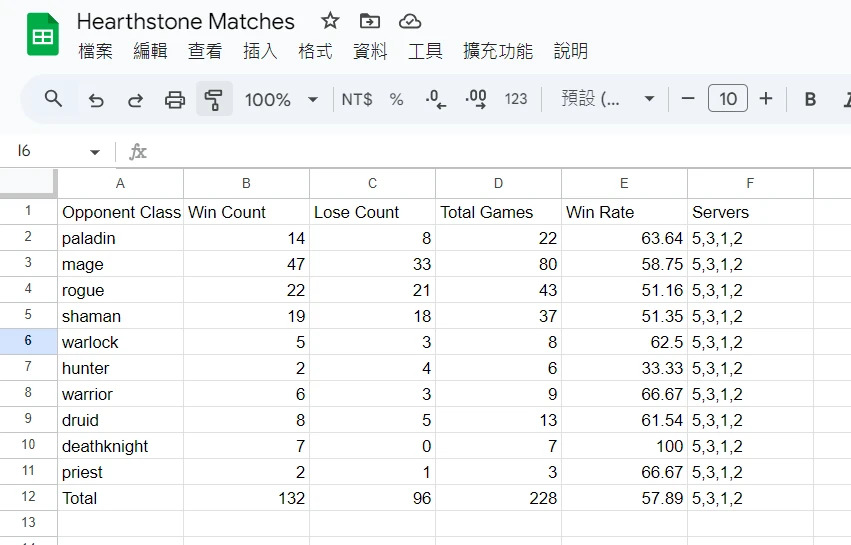Open the 說明 menu

[570, 51]
